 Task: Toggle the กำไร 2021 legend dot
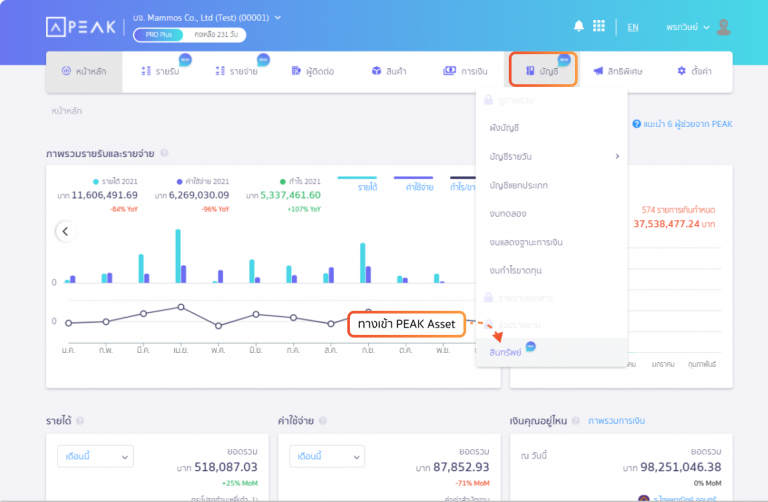(283, 182)
